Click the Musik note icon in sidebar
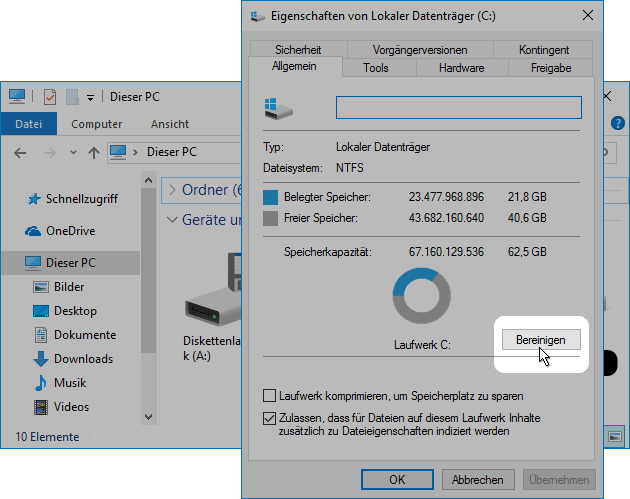This screenshot has height=499, width=630. click(x=41, y=383)
